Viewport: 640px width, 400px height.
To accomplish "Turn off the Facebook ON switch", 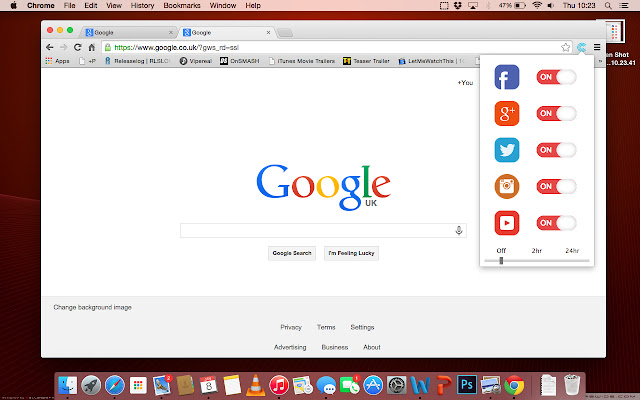I will [x=556, y=77].
